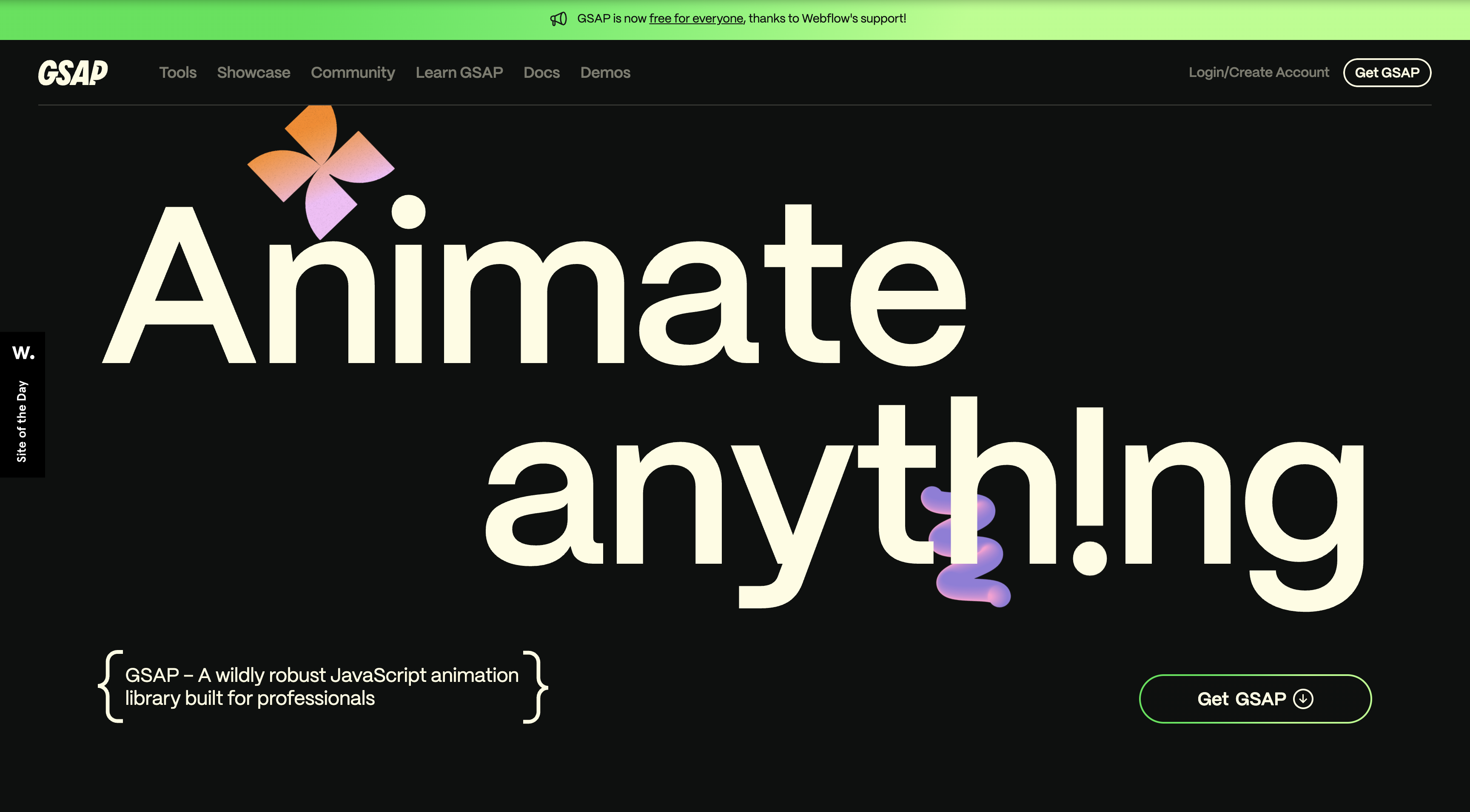Open the Tools menu
The width and height of the screenshot is (1470, 812).
177,72
